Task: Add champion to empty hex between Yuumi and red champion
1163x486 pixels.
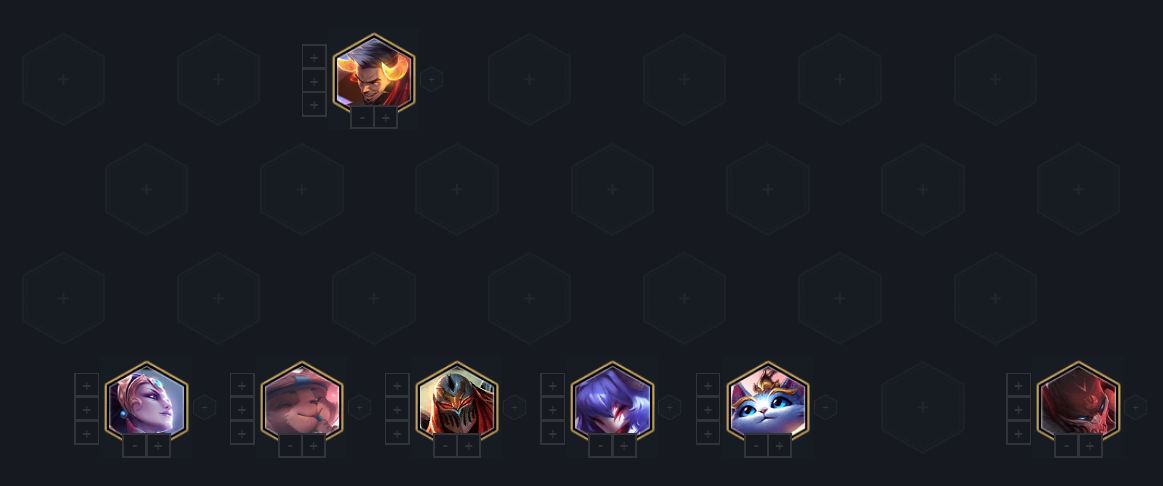Action: [923, 407]
